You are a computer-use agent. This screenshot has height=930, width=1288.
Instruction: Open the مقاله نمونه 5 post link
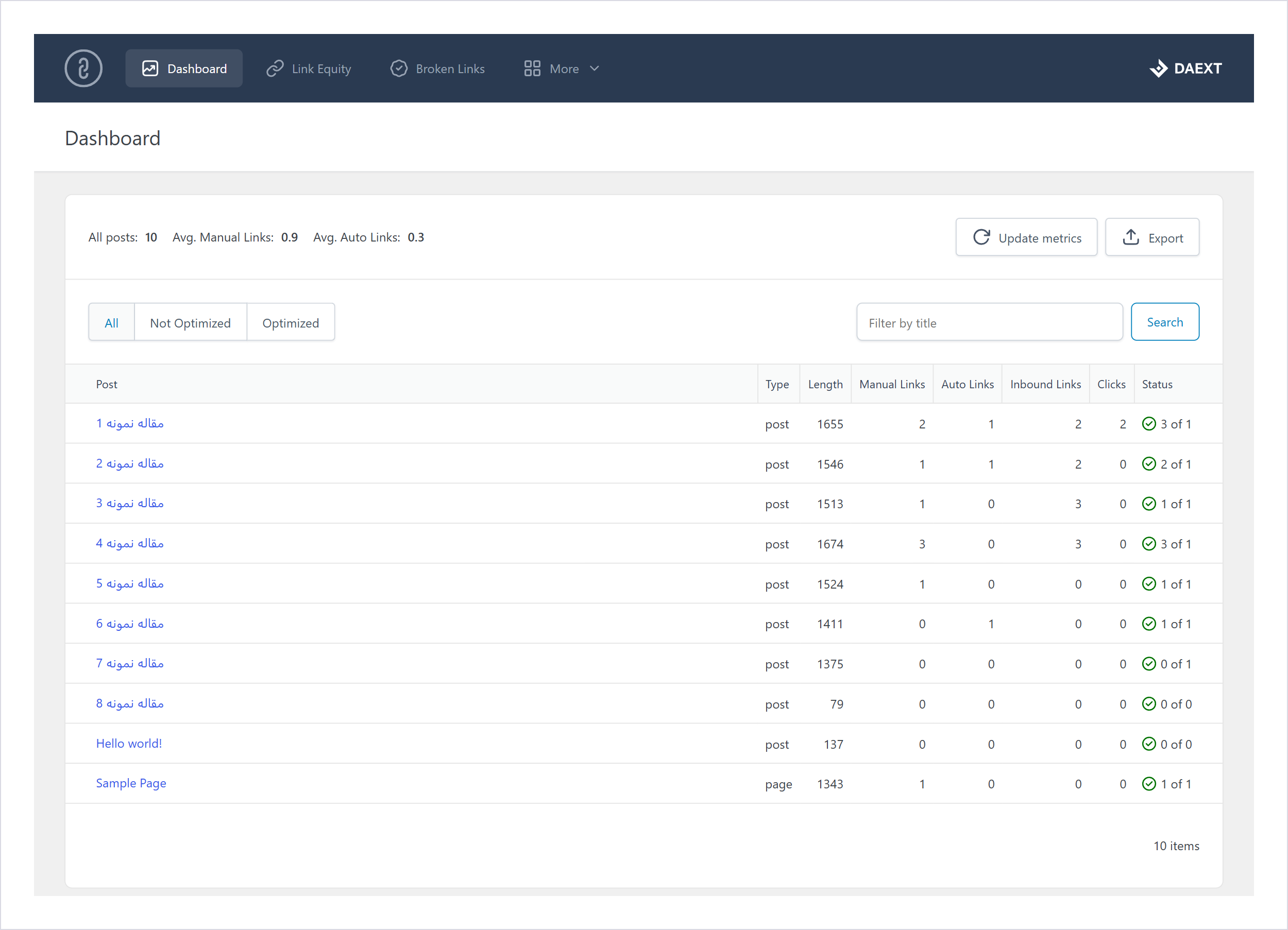129,583
